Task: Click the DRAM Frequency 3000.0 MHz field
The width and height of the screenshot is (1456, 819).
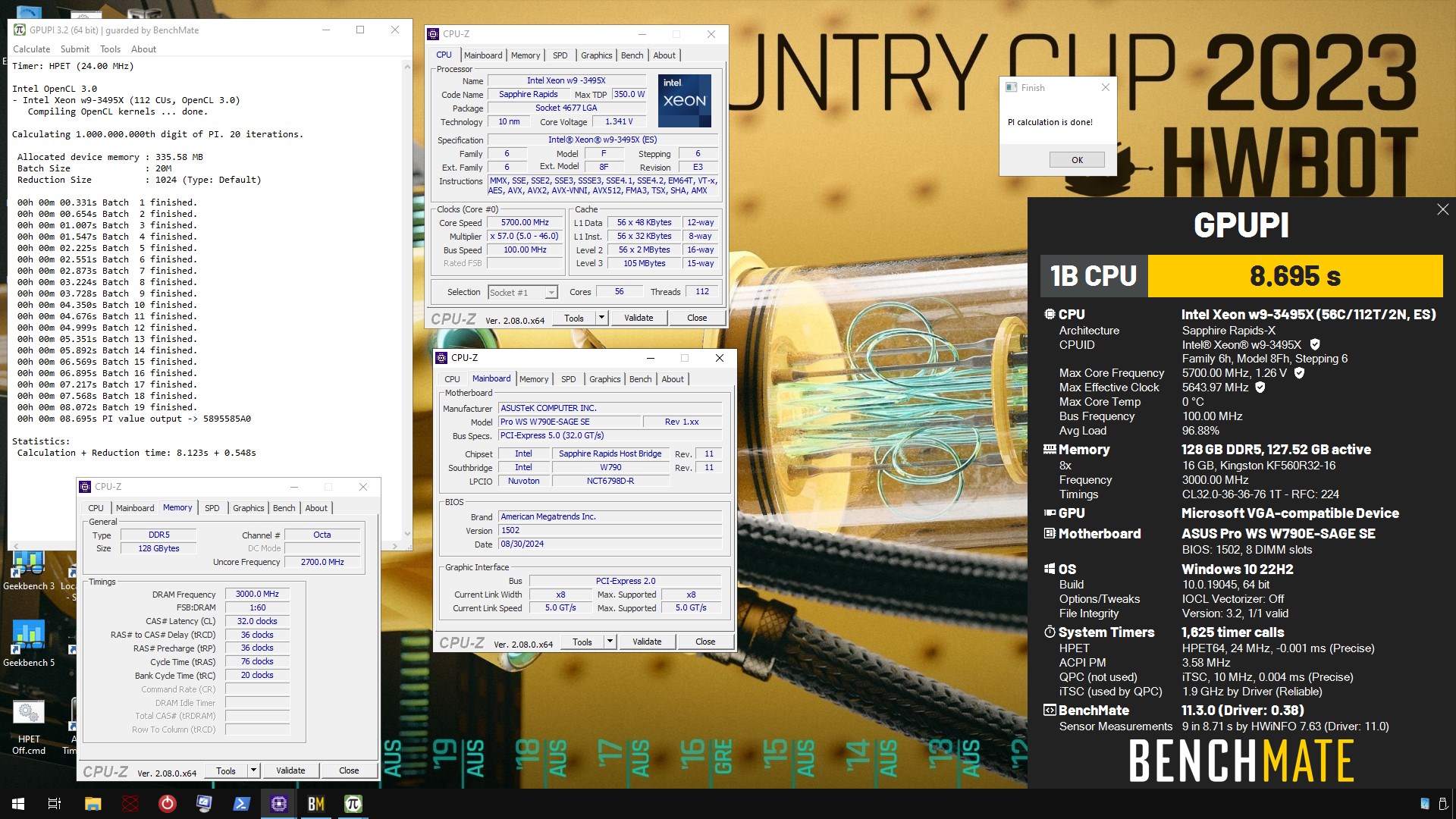Action: pos(257,595)
